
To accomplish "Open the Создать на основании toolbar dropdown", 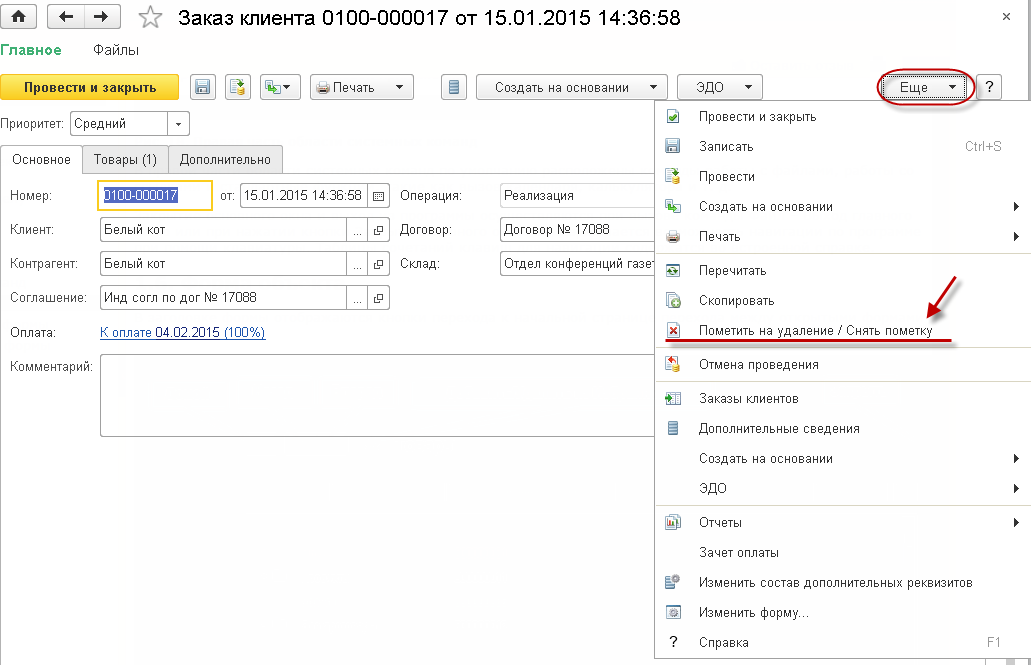I will point(571,87).
